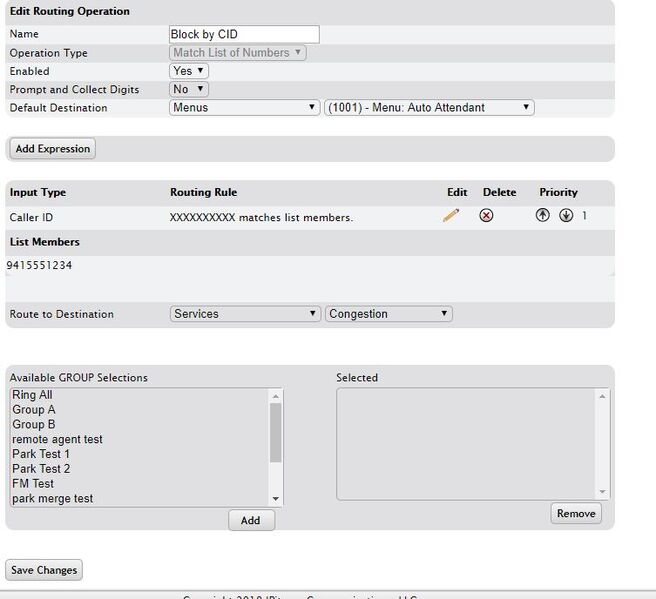Expand the Route to Destination Services dropdown
Screen dimensions: 656x599
[244, 314]
